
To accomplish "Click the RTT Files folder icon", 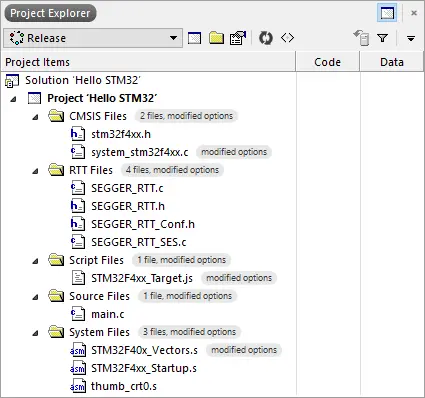I will click(56, 170).
